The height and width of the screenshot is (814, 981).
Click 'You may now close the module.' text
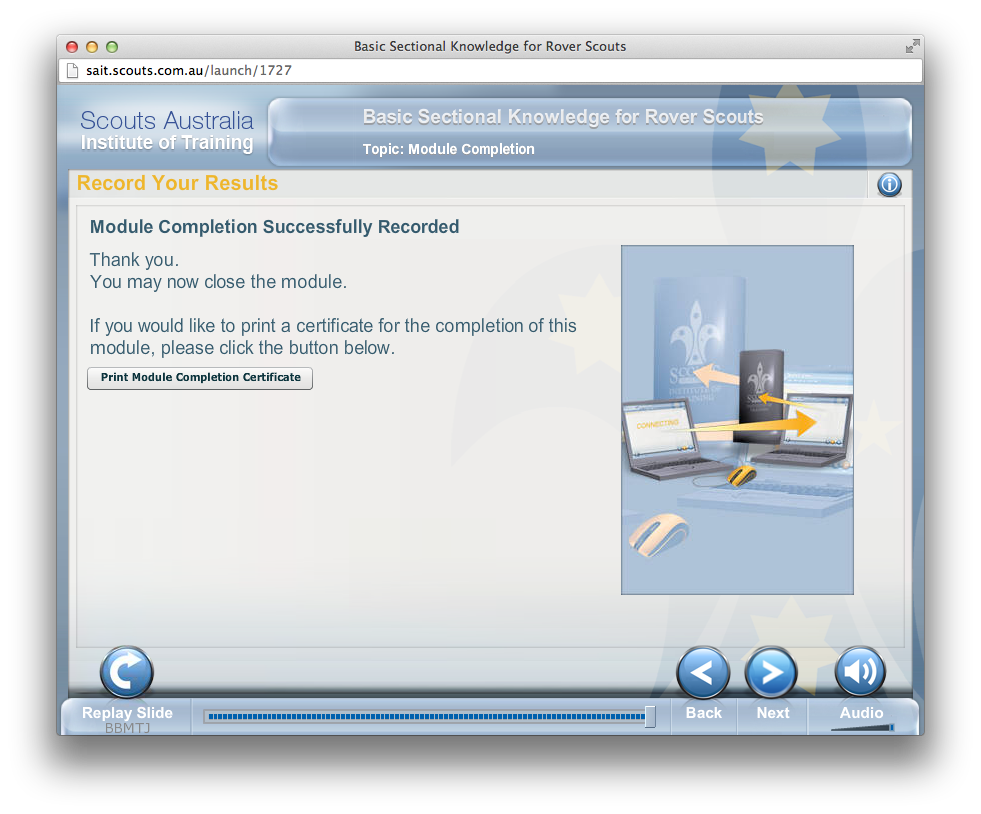click(x=218, y=282)
